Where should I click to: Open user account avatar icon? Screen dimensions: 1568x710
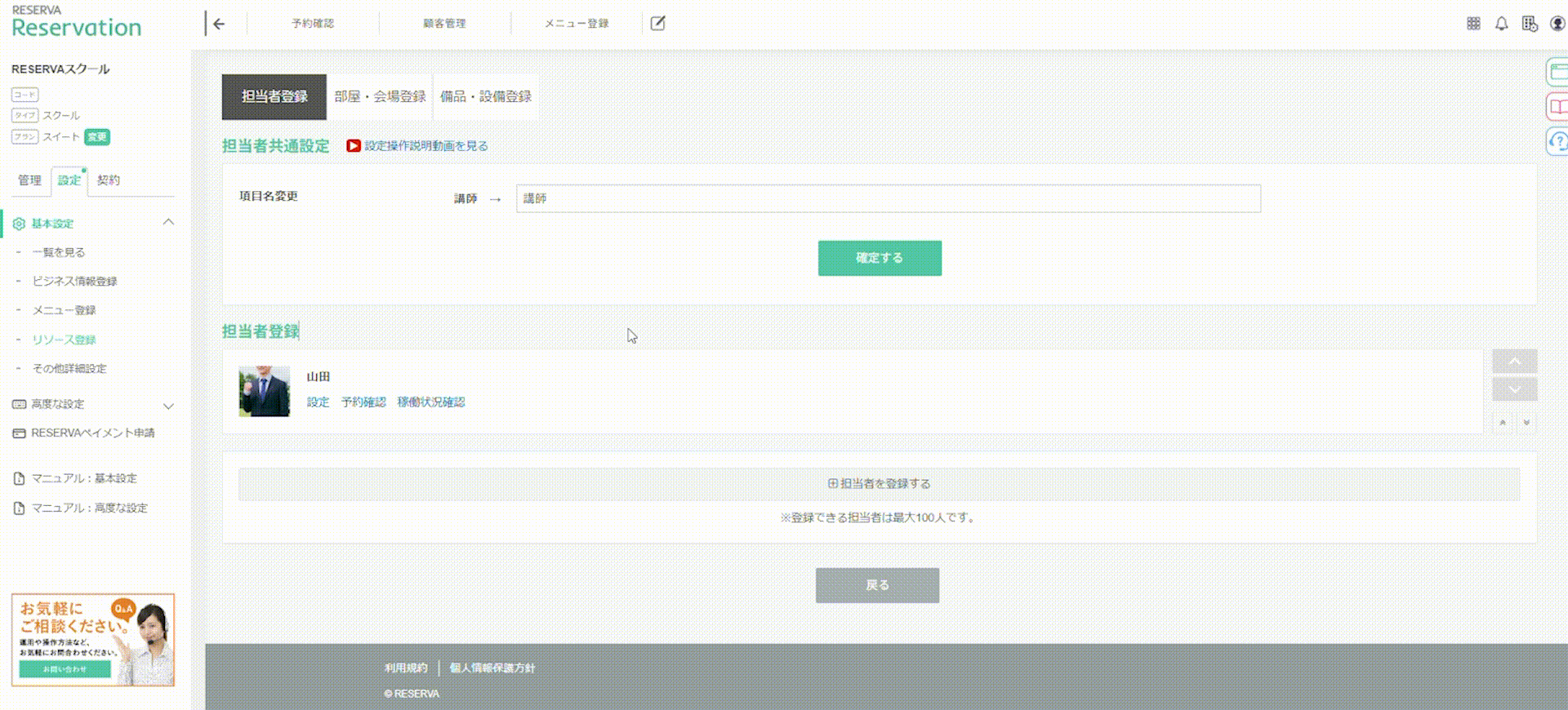coord(1557,24)
